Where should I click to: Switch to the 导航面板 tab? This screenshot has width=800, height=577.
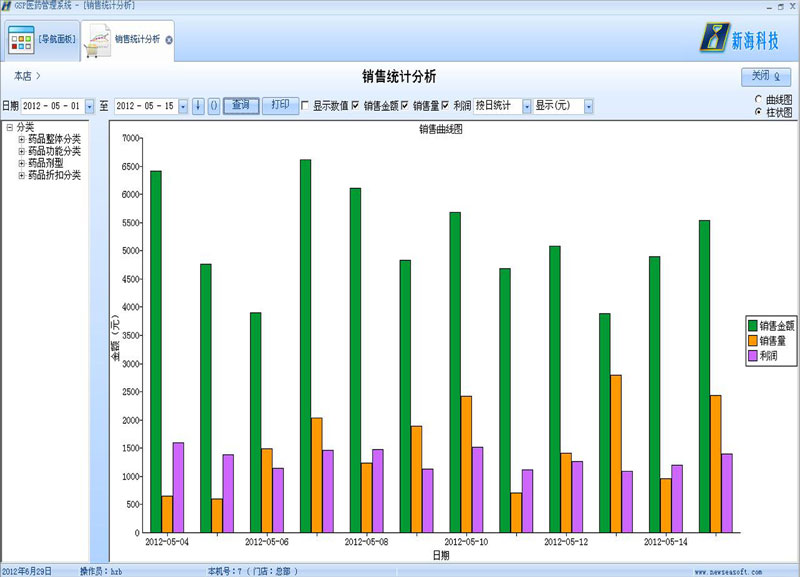[x=56, y=41]
